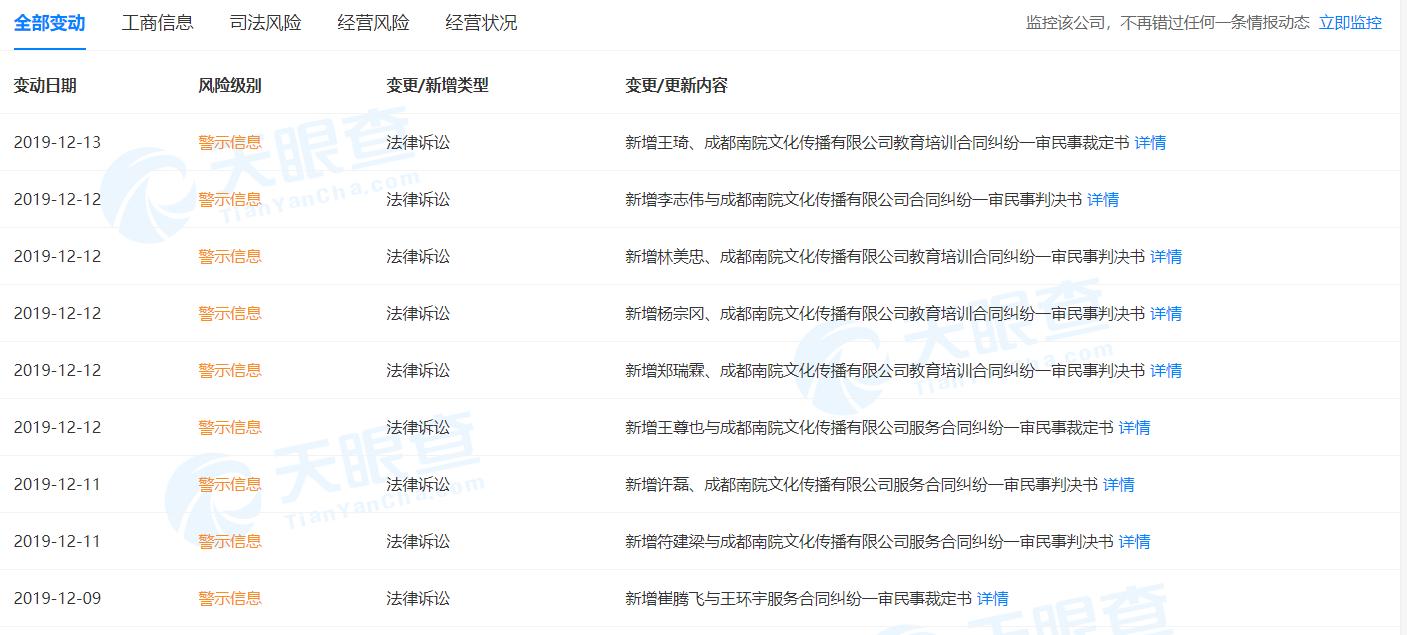Click the 新增林美忠 judgment description text
The image size is (1407, 635).
[x=885, y=257]
